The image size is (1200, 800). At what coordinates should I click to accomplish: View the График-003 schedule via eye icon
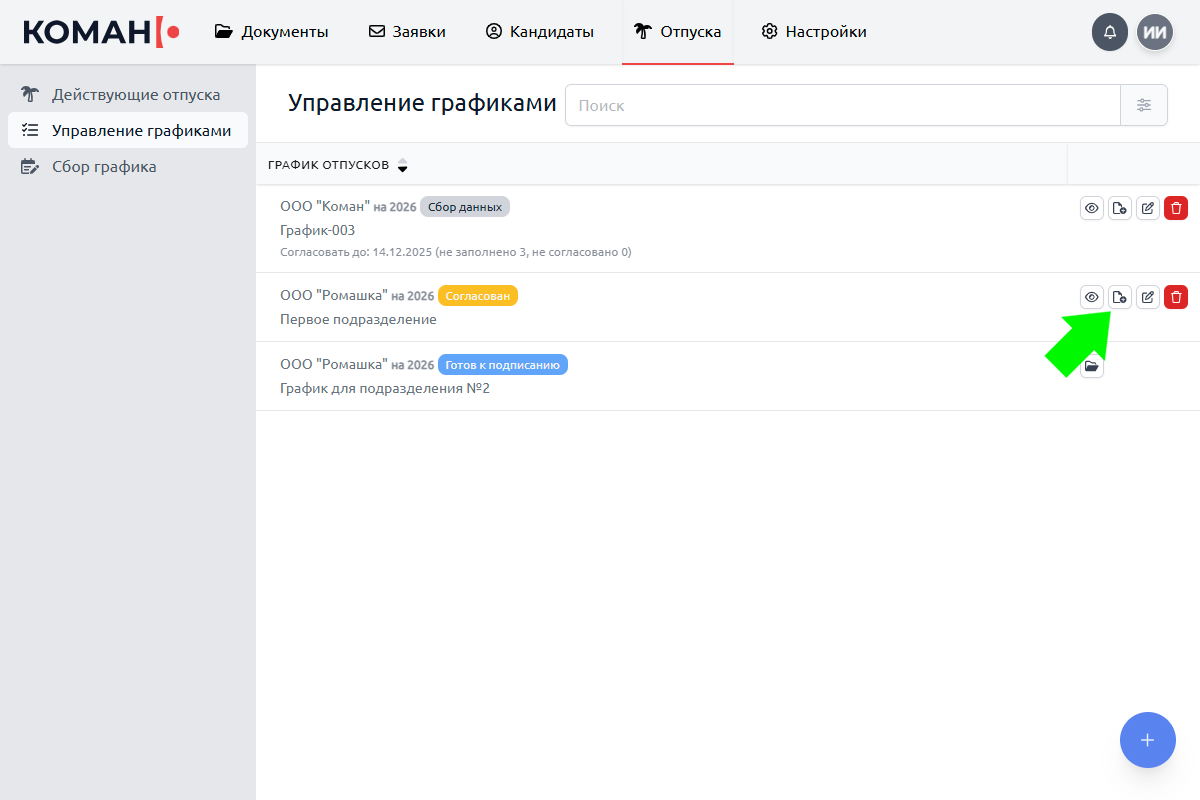click(1092, 208)
